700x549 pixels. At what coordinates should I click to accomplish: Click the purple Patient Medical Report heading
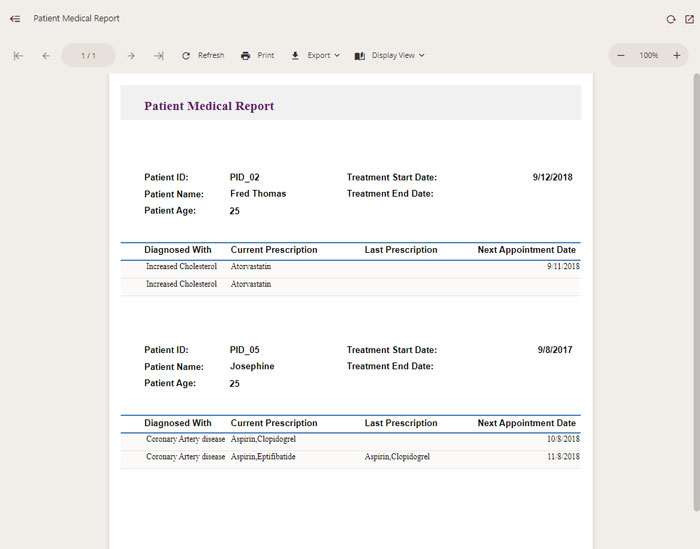click(x=209, y=106)
